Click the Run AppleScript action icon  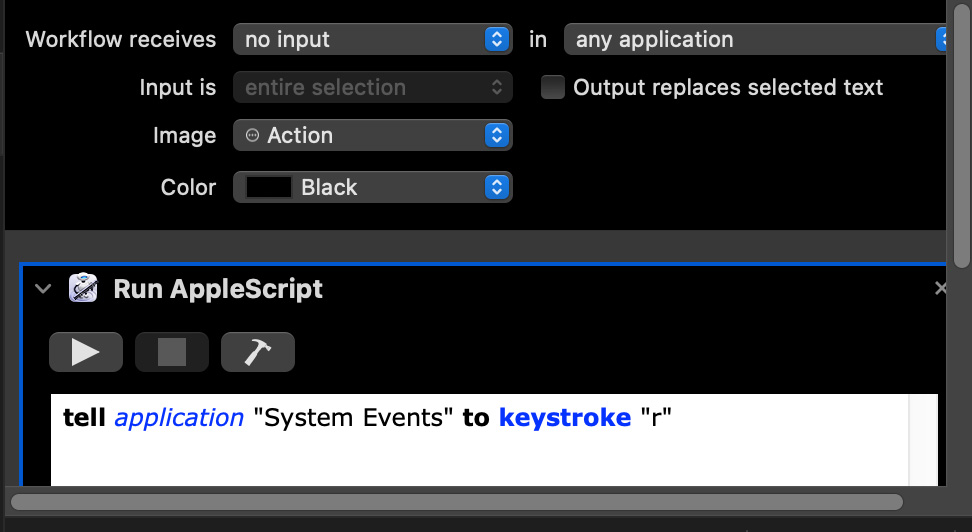click(x=83, y=289)
